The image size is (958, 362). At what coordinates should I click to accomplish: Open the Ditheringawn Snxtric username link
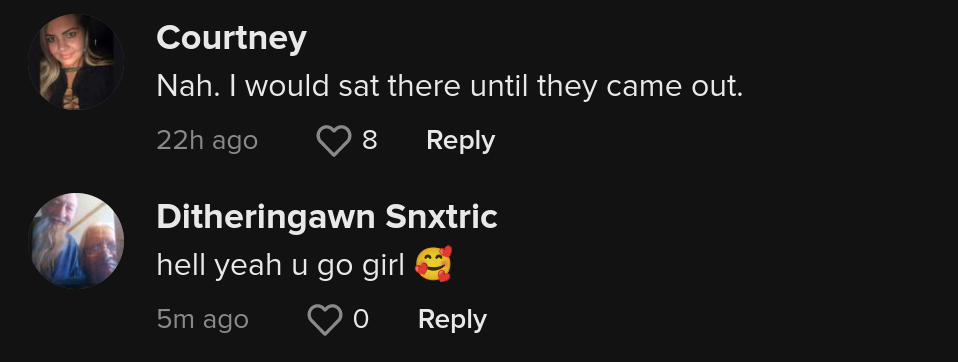tap(327, 217)
